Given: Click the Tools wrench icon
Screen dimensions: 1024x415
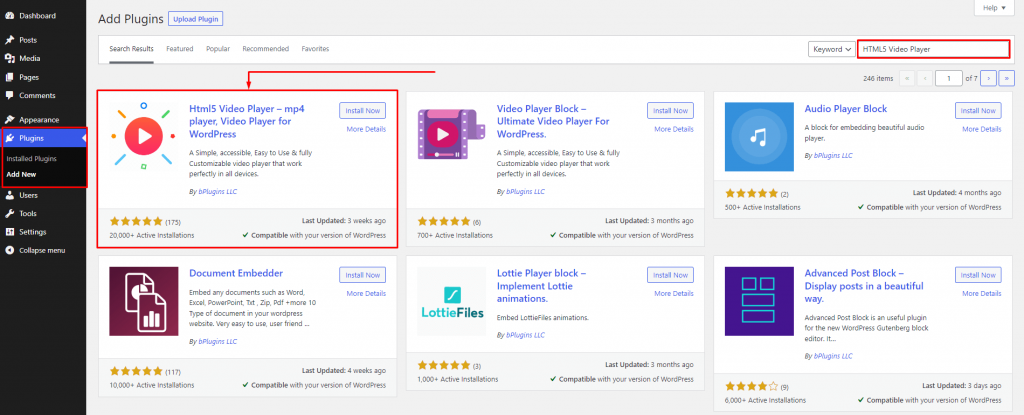Looking at the screenshot, I should pos(9,213).
